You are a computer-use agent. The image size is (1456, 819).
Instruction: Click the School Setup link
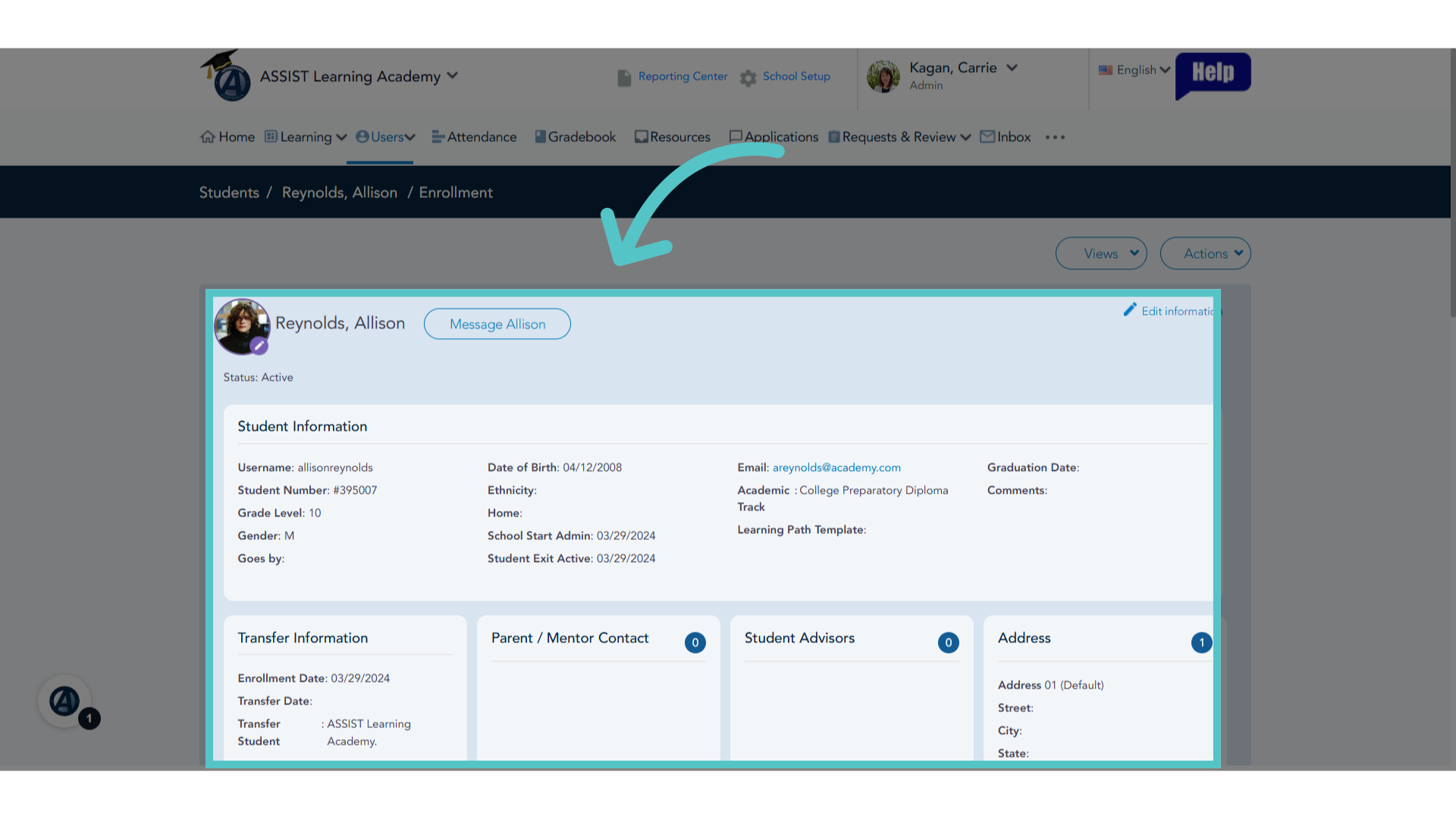click(796, 77)
